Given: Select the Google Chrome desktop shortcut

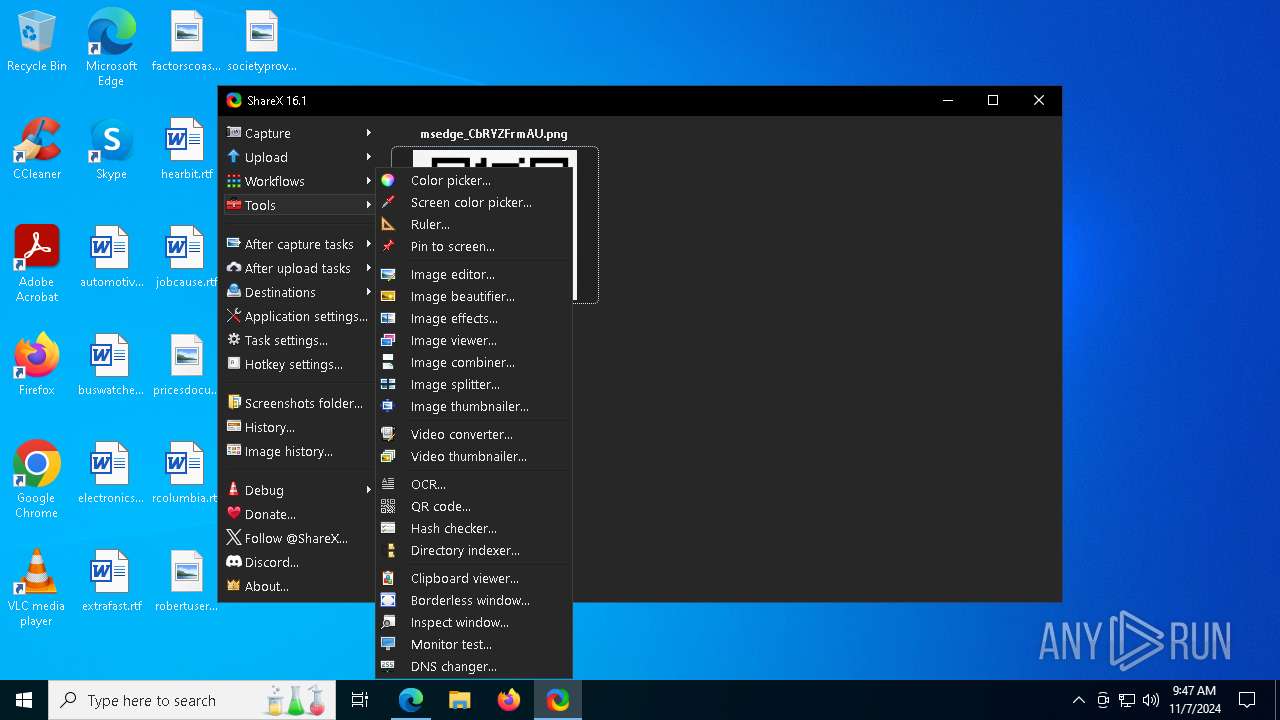Looking at the screenshot, I should 37,480.
